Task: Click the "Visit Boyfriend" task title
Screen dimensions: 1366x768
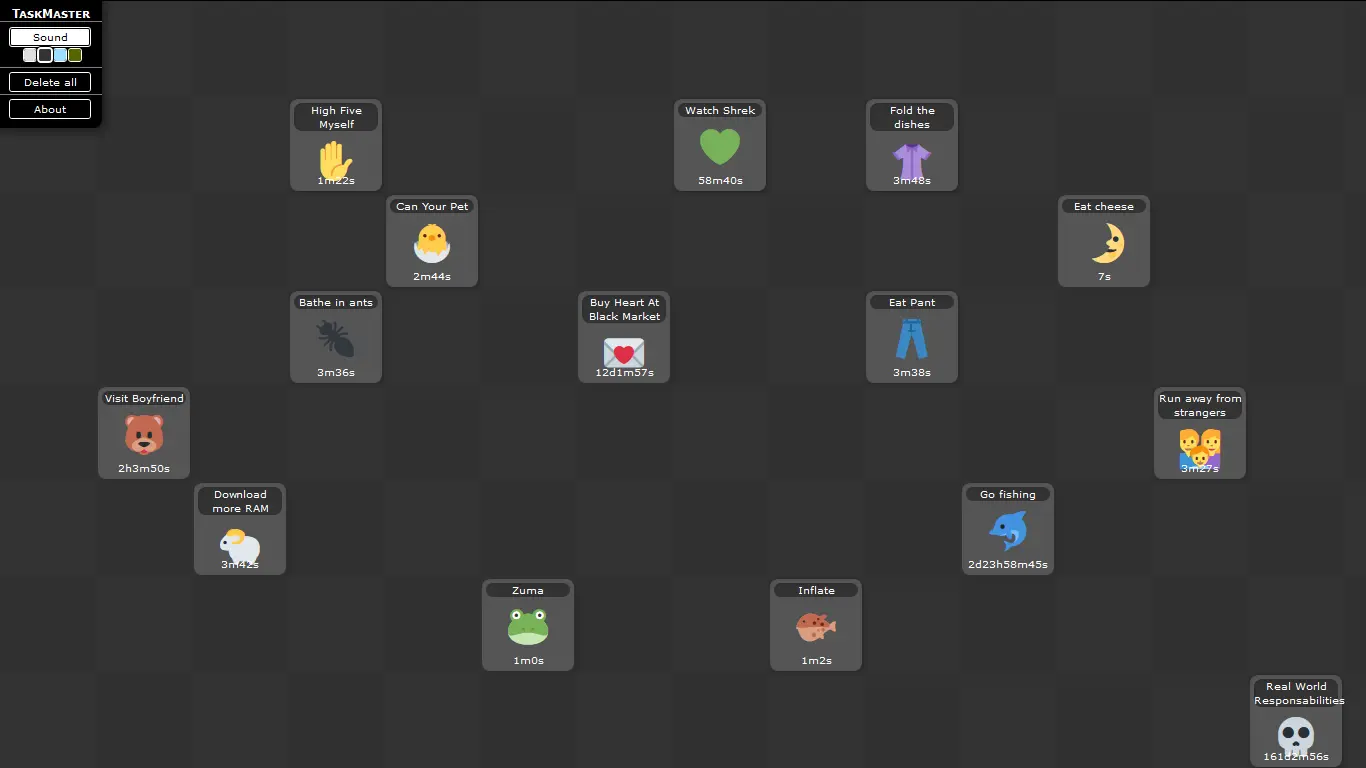Action: [144, 398]
